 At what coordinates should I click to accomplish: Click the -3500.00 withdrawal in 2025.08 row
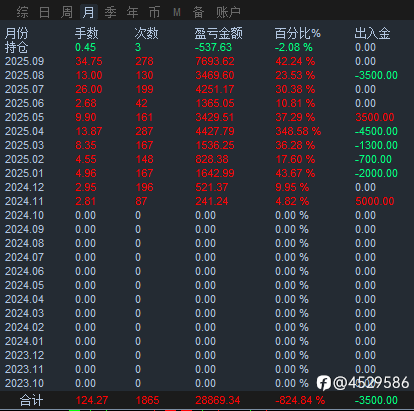pos(376,75)
